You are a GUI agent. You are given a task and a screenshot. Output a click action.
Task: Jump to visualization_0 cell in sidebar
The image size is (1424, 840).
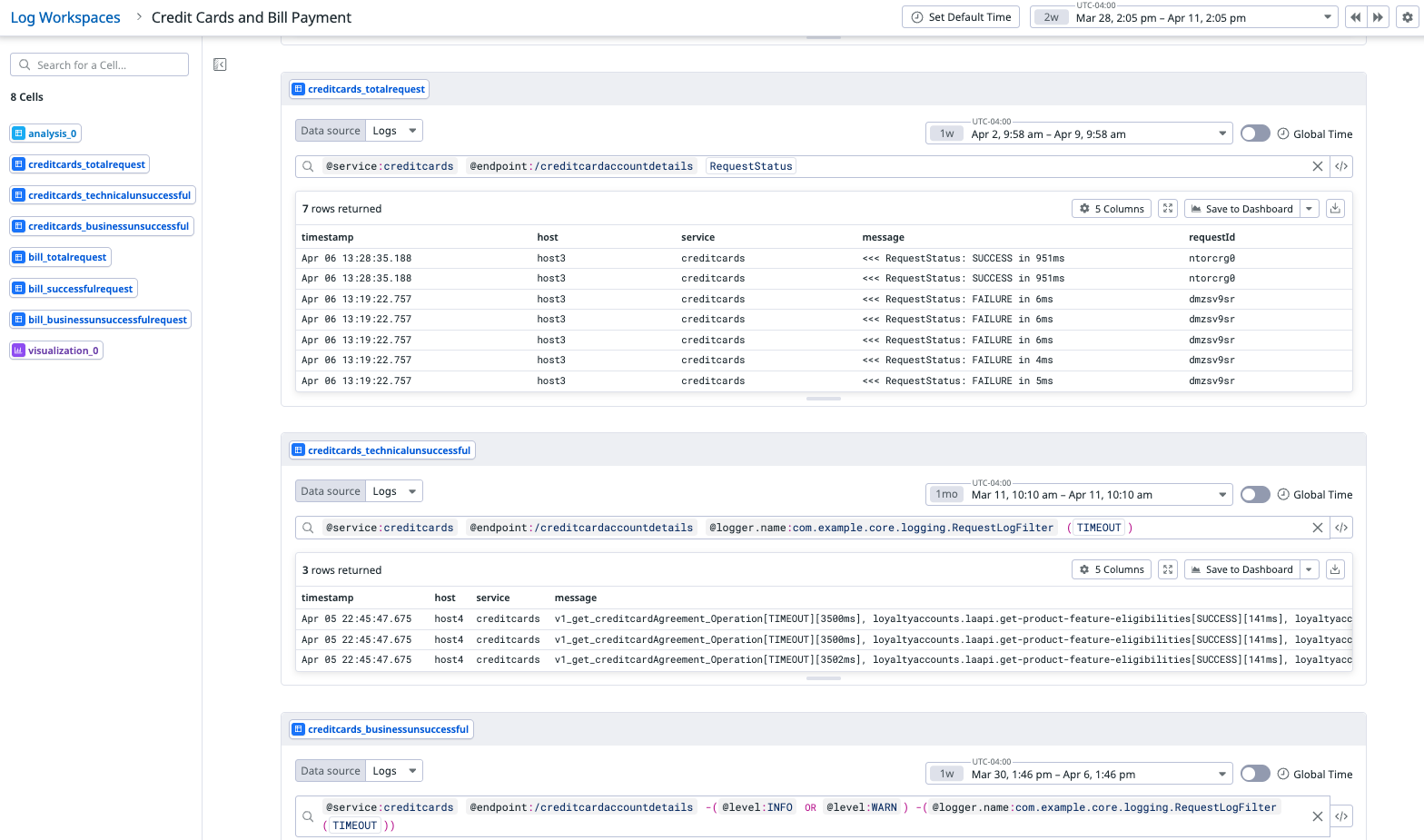tap(56, 351)
